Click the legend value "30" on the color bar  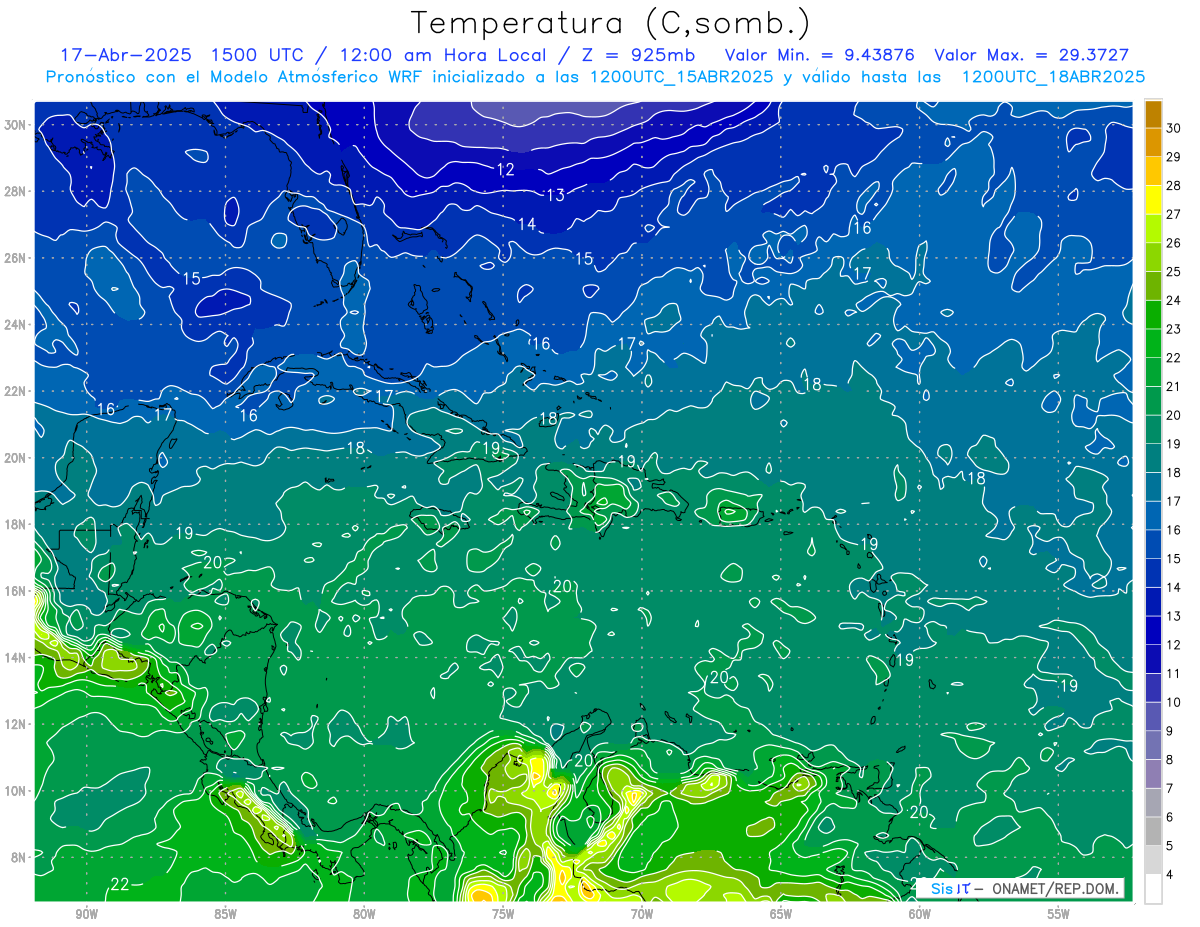(x=1174, y=128)
